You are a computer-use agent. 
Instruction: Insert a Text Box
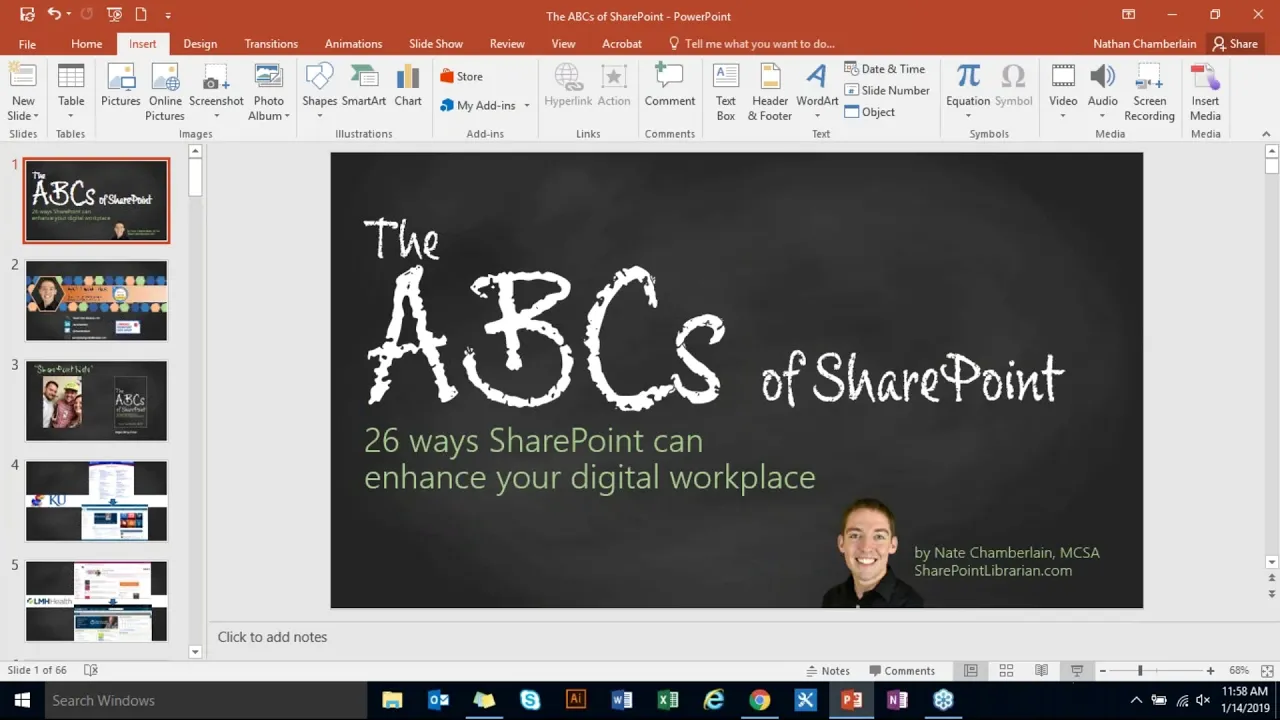pyautogui.click(x=726, y=91)
